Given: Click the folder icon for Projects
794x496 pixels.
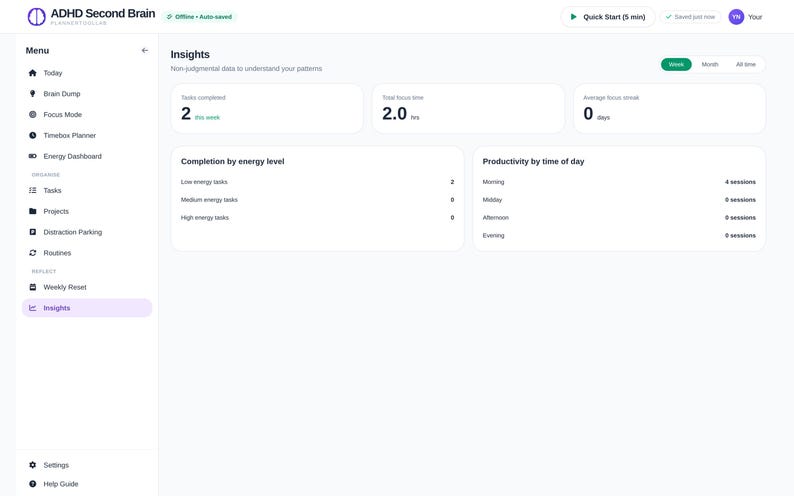Looking at the screenshot, I should point(32,211).
